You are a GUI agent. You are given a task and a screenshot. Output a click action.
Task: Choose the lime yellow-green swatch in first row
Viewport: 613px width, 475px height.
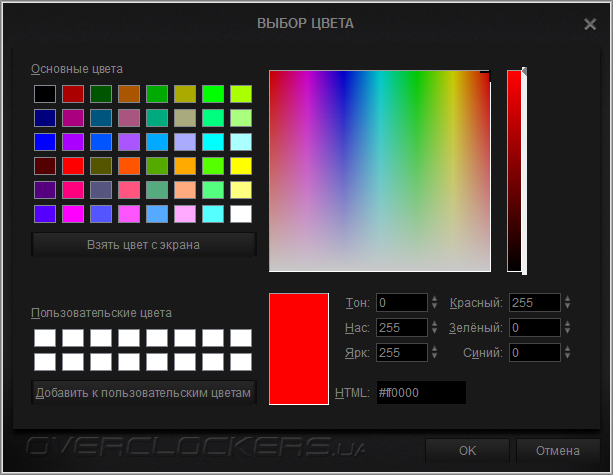241,94
